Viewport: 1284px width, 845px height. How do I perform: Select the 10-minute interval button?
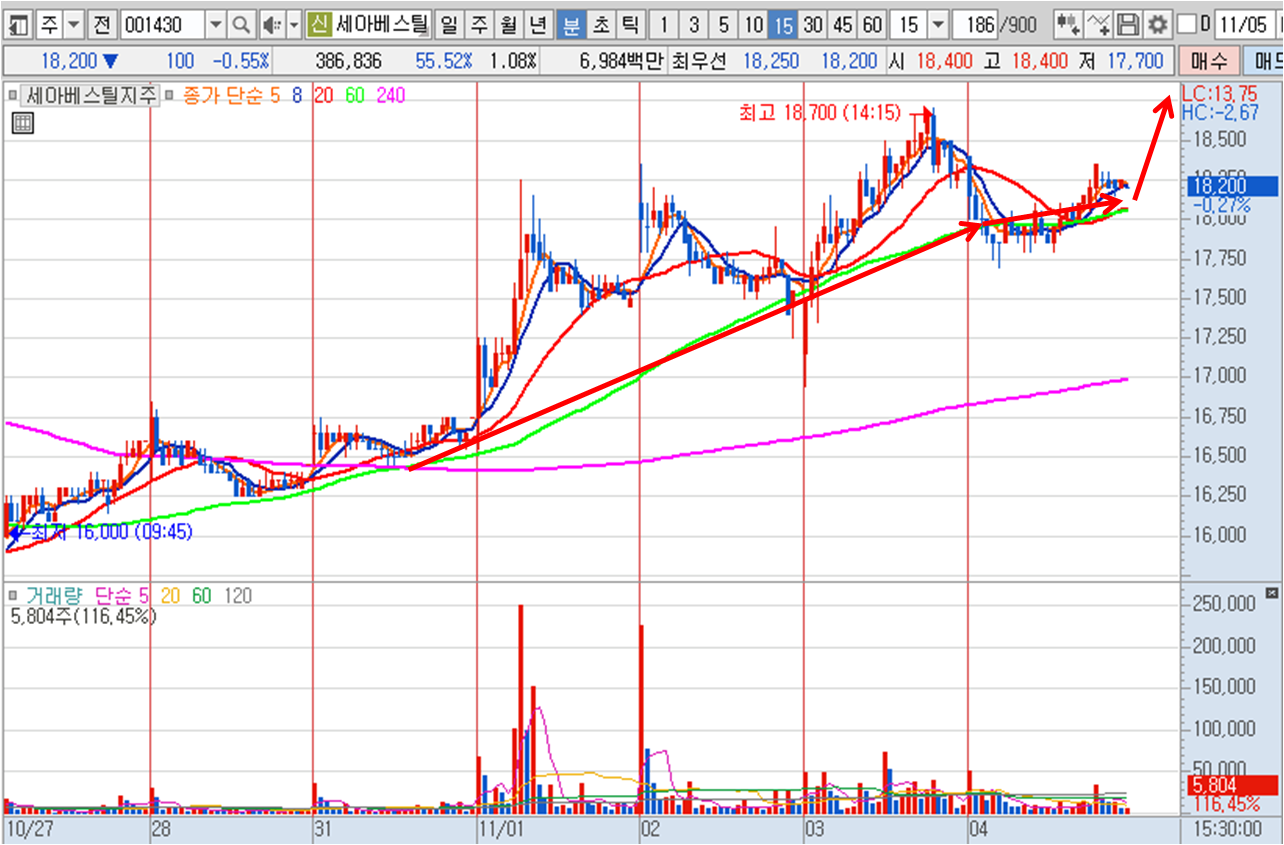point(754,23)
